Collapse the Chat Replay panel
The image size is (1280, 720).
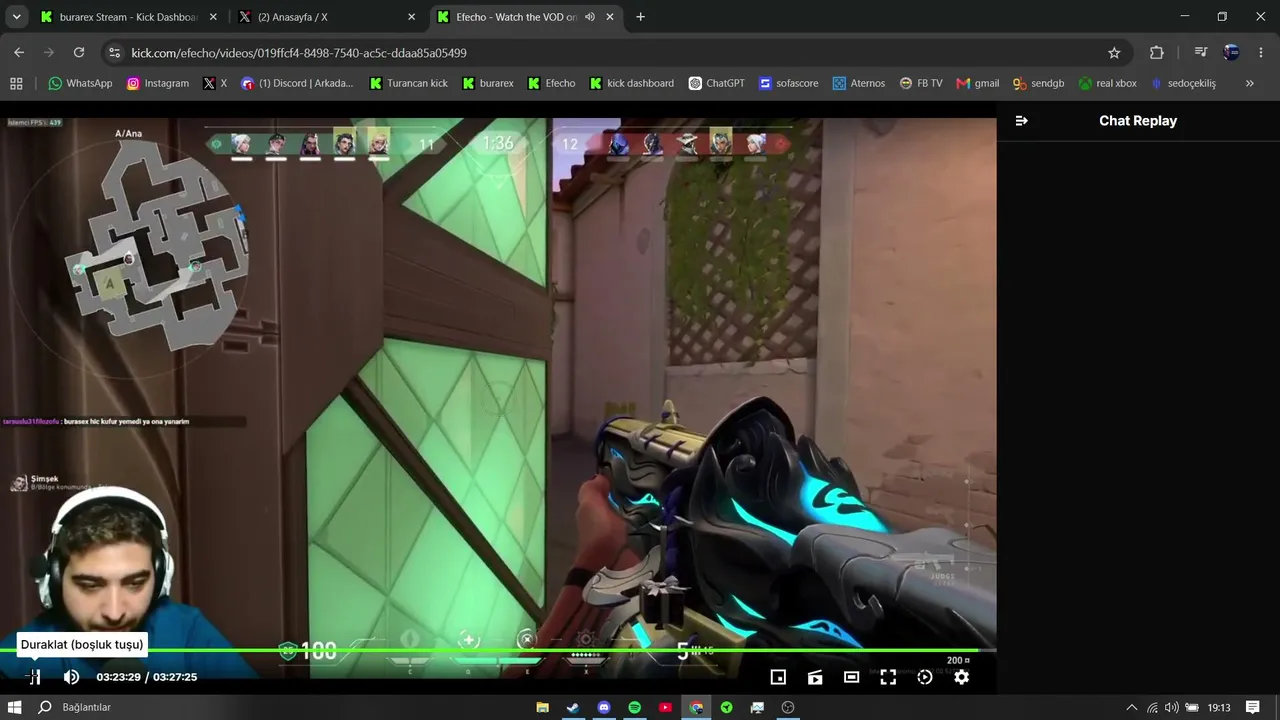[1021, 121]
